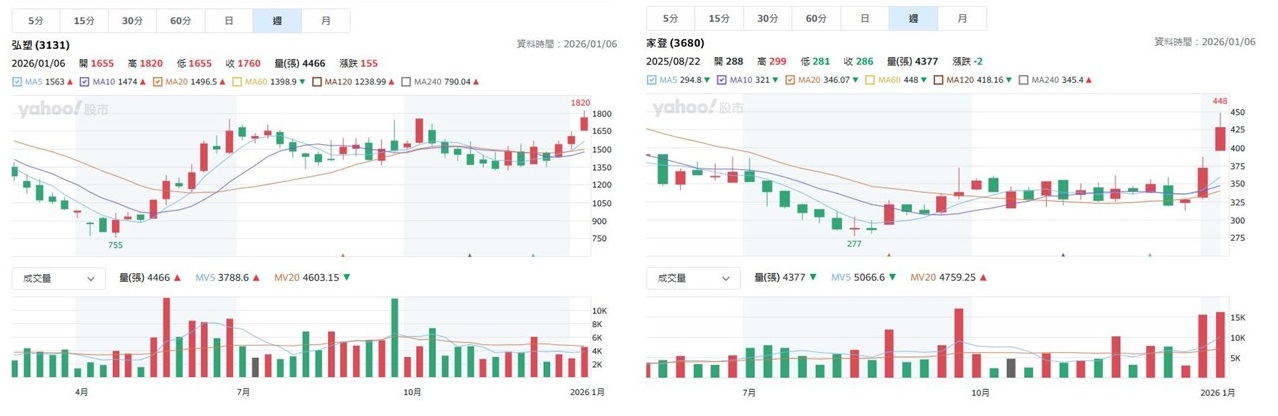Screen dimensions: 1278x416
Task: Click latest candlestick marked 1820 high
Action: pos(583,124)
